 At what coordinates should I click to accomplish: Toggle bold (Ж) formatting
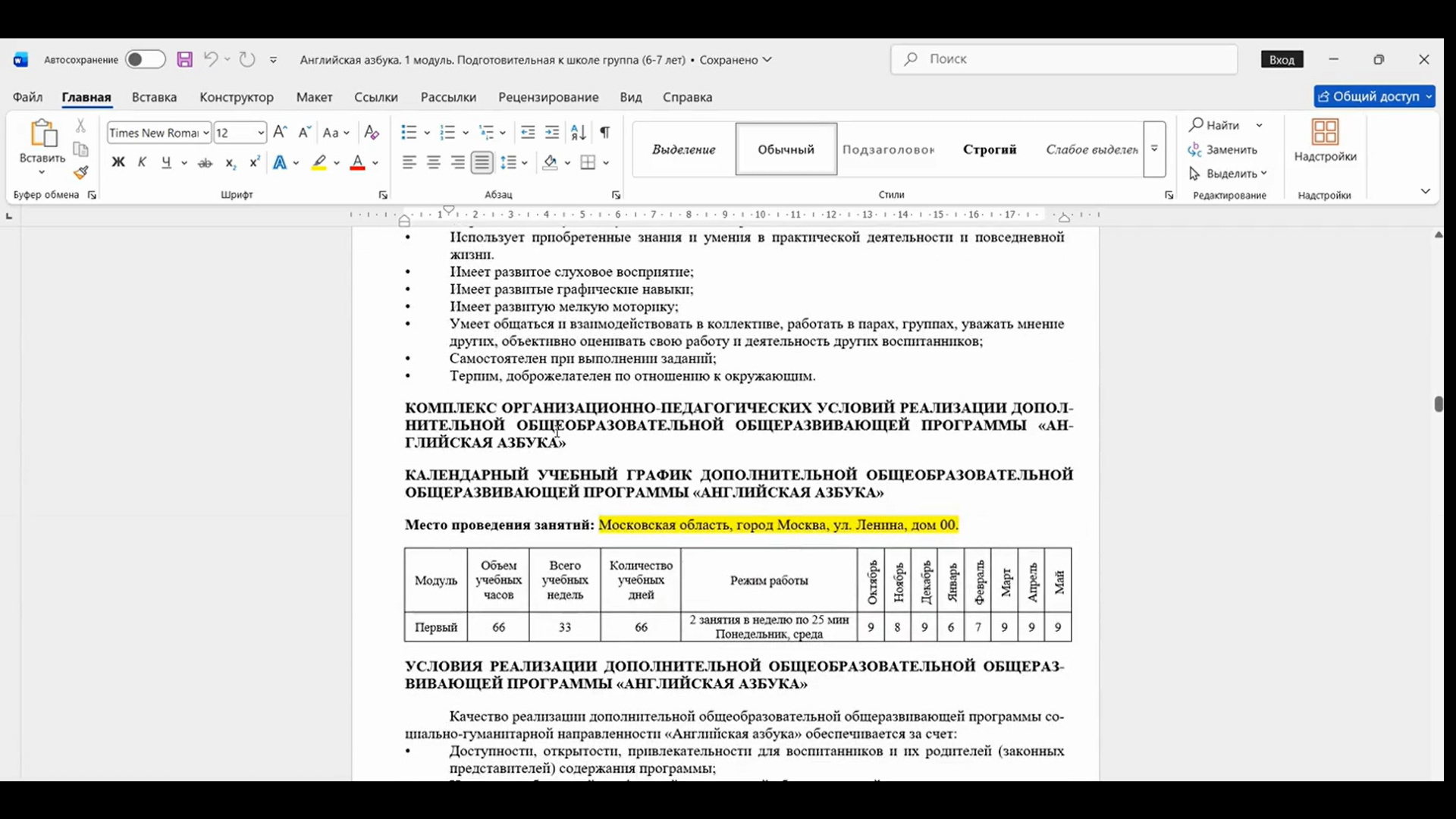[x=118, y=162]
